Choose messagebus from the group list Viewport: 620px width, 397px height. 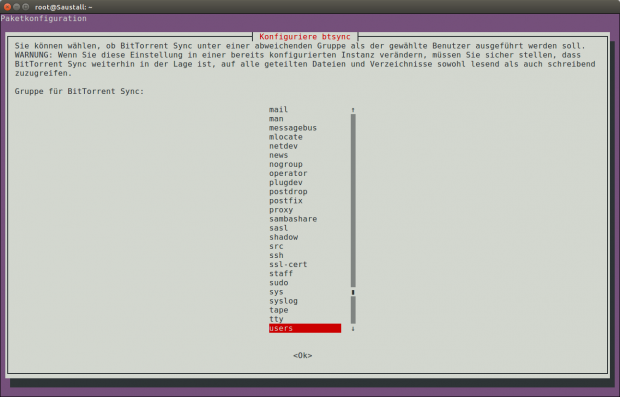coord(293,128)
